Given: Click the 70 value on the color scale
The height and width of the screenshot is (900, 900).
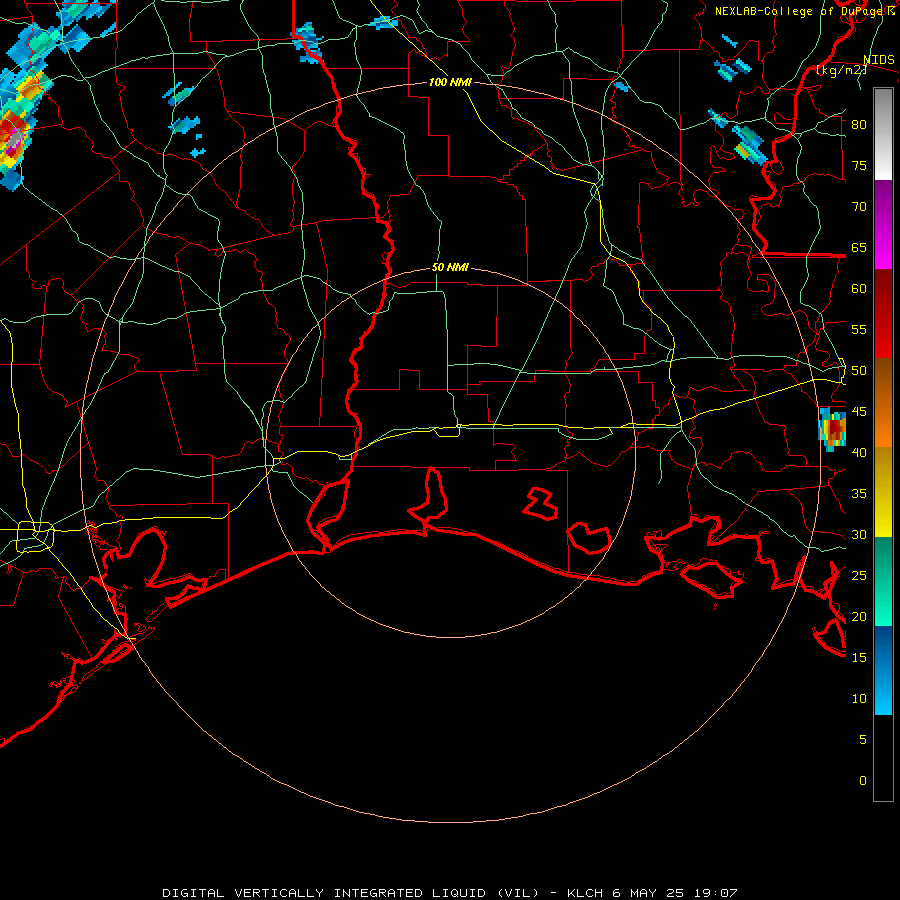Looking at the screenshot, I should pyautogui.click(x=859, y=207).
